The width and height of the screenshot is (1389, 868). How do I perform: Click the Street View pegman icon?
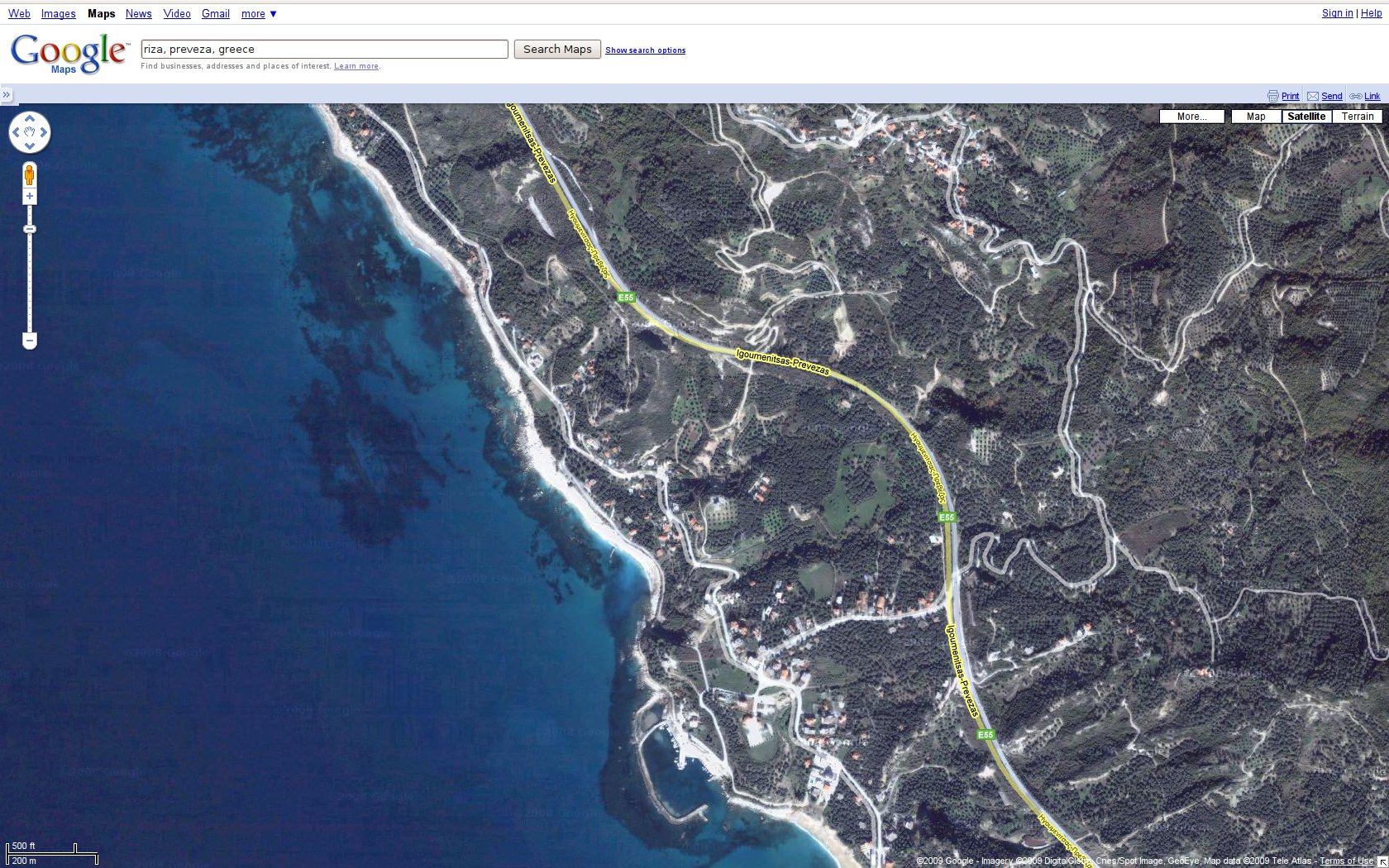(x=30, y=175)
